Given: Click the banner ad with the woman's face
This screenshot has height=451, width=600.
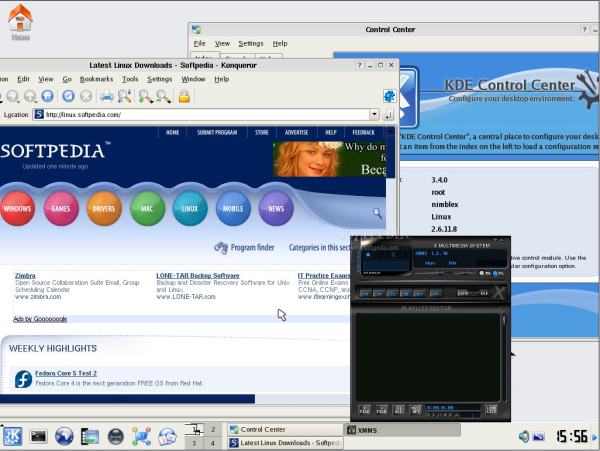Looking at the screenshot, I should 329,159.
